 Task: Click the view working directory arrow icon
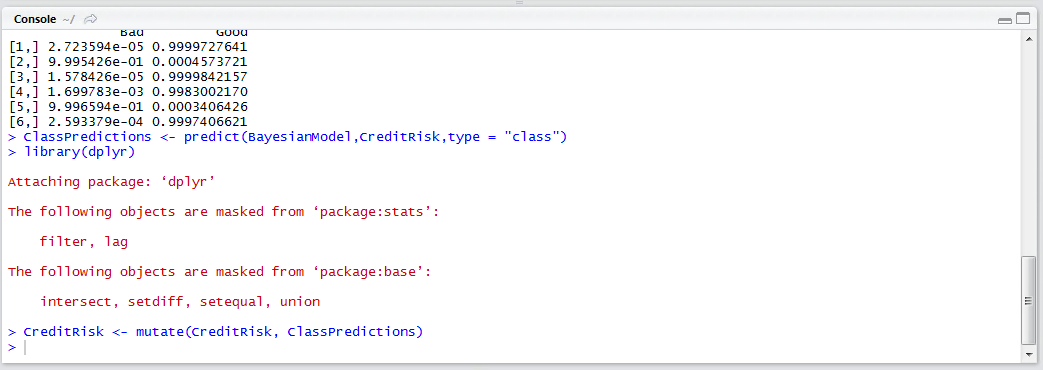coord(90,20)
